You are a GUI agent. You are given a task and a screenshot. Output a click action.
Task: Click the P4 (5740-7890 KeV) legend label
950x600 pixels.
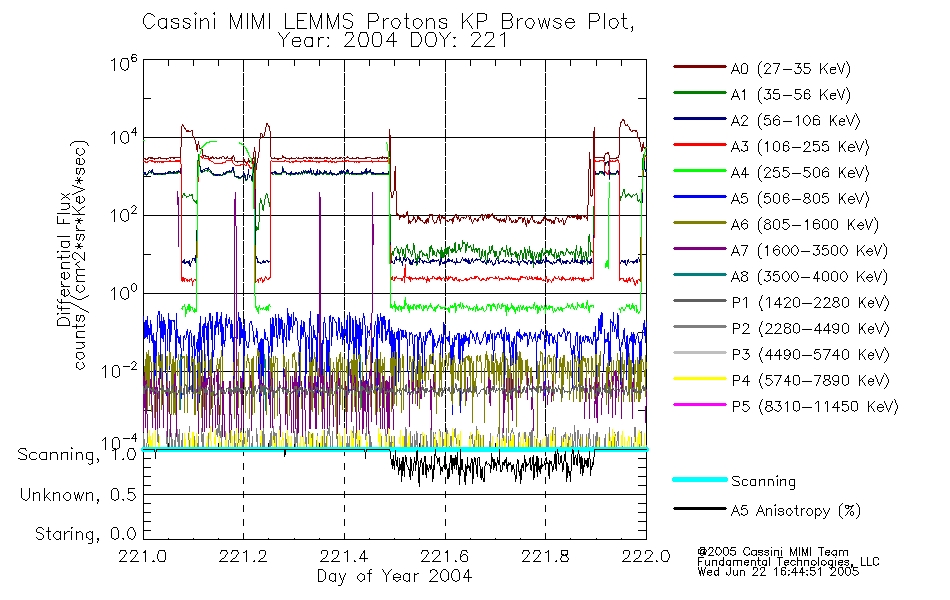coord(810,381)
